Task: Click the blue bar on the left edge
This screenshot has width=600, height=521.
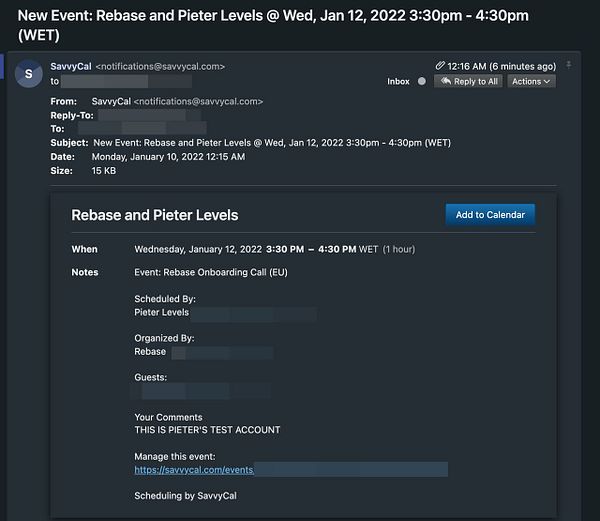Action: click(x=2, y=66)
